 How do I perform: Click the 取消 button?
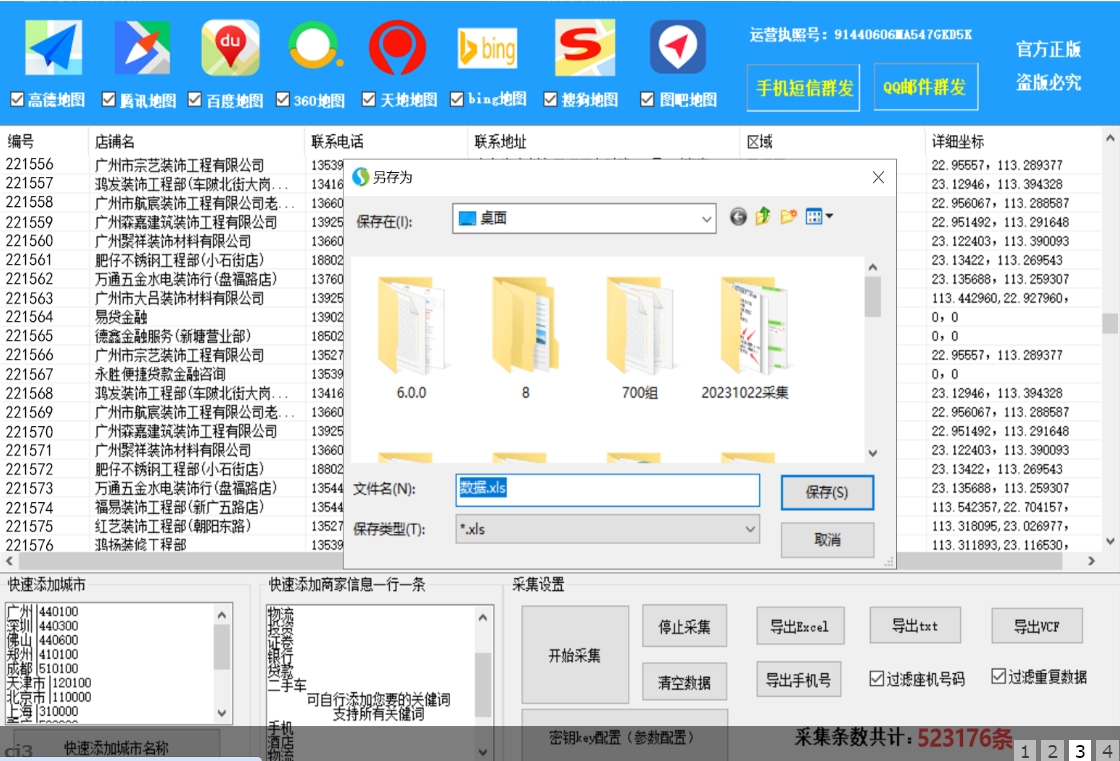pyautogui.click(x=827, y=539)
